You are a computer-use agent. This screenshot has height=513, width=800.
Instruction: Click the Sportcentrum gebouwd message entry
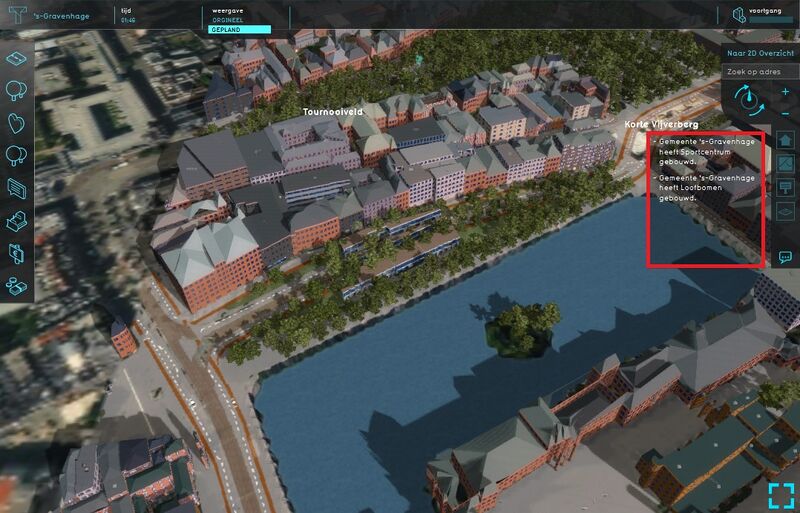pos(702,150)
